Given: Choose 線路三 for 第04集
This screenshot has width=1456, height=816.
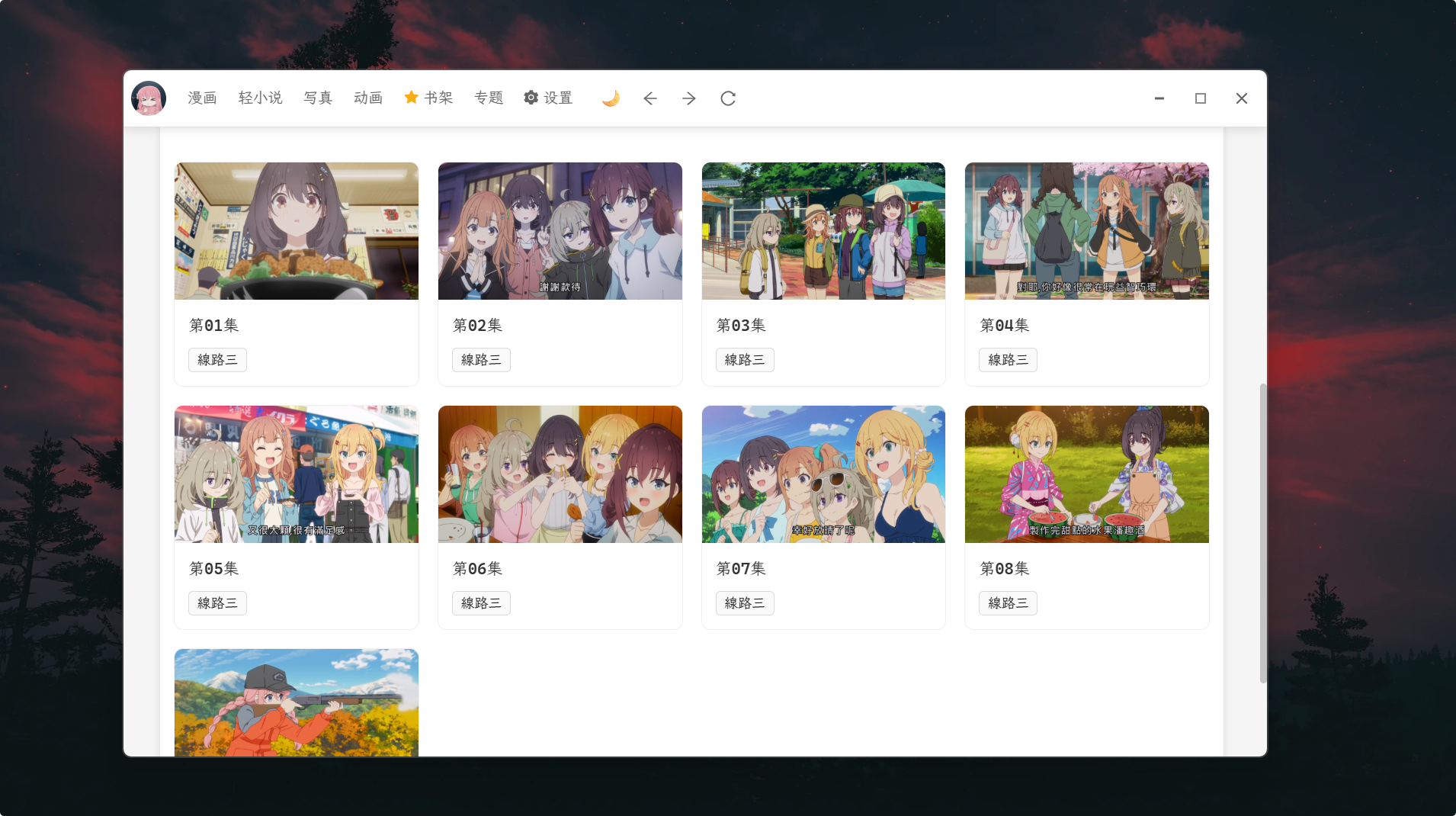Looking at the screenshot, I should (1008, 360).
